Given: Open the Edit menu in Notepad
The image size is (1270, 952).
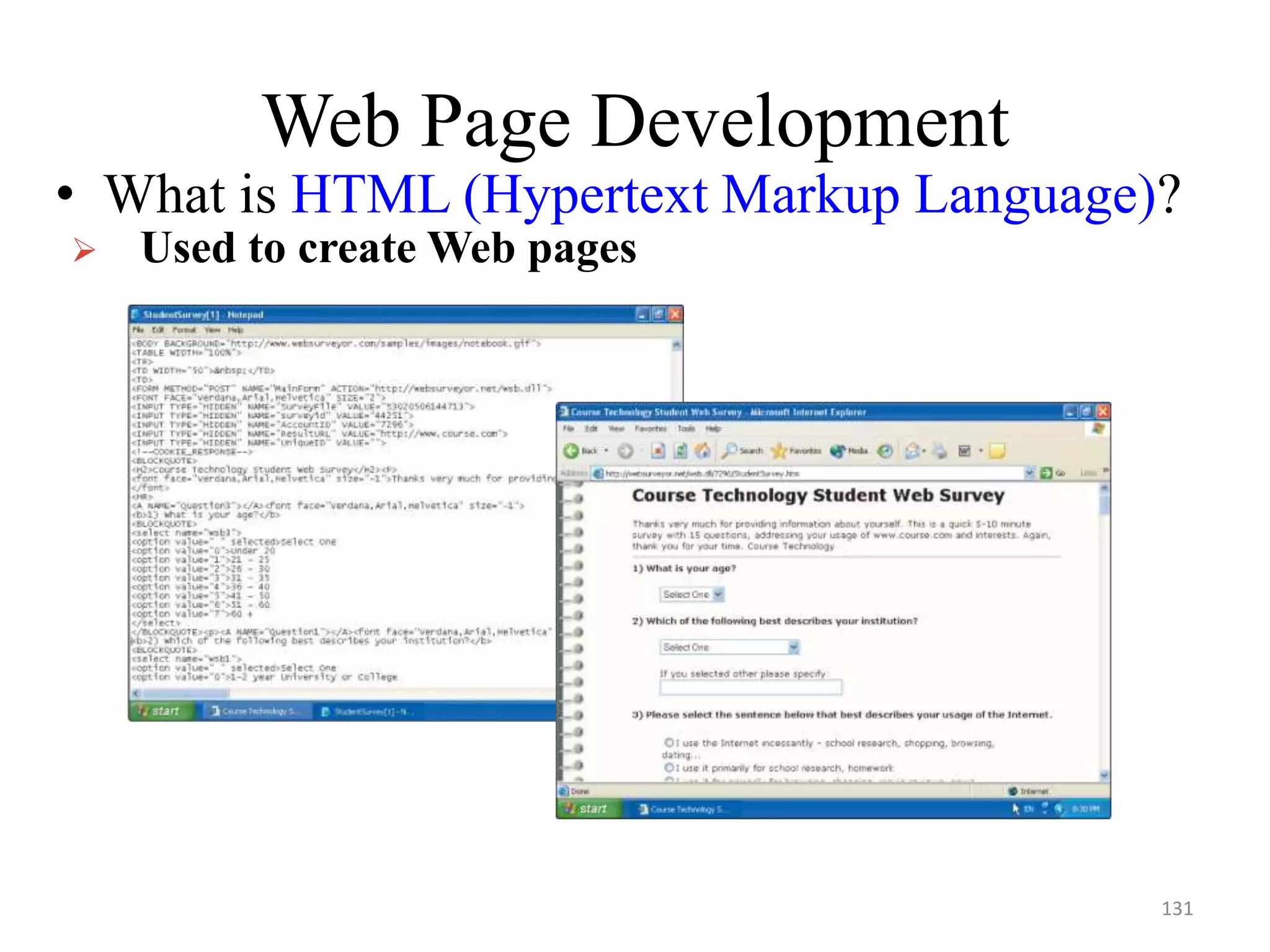Looking at the screenshot, I should (x=159, y=330).
